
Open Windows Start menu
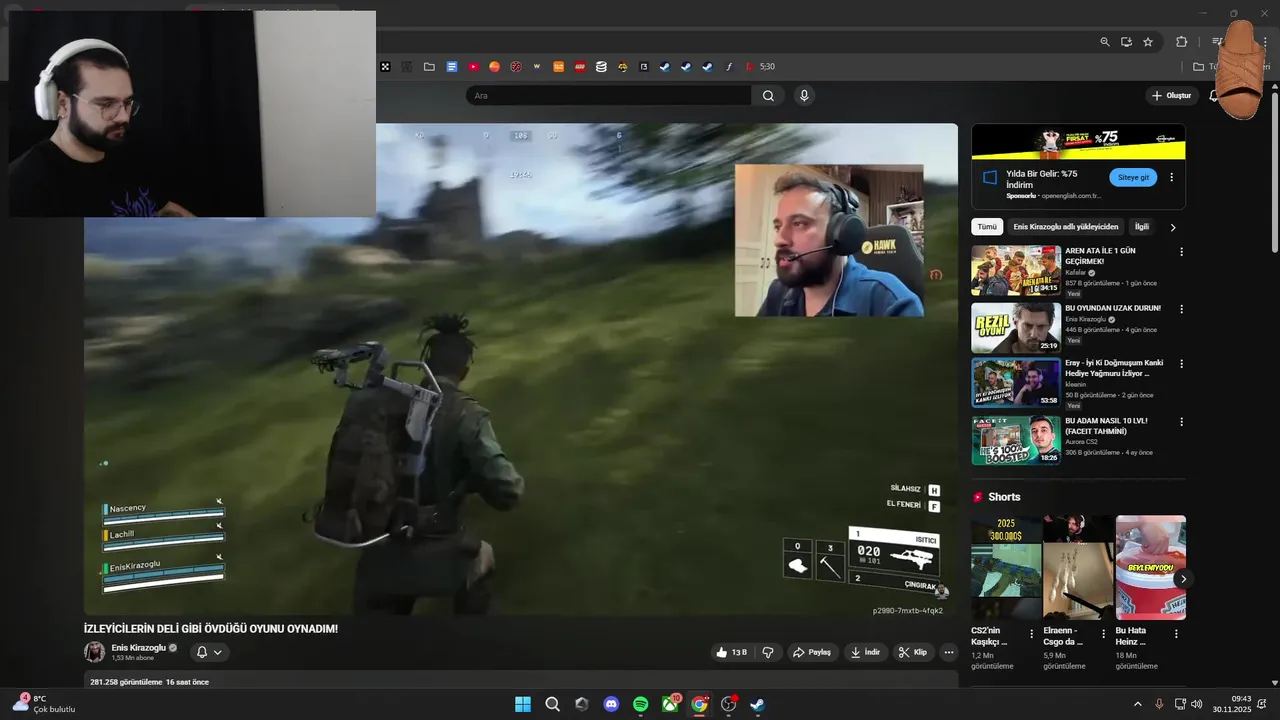(523, 704)
